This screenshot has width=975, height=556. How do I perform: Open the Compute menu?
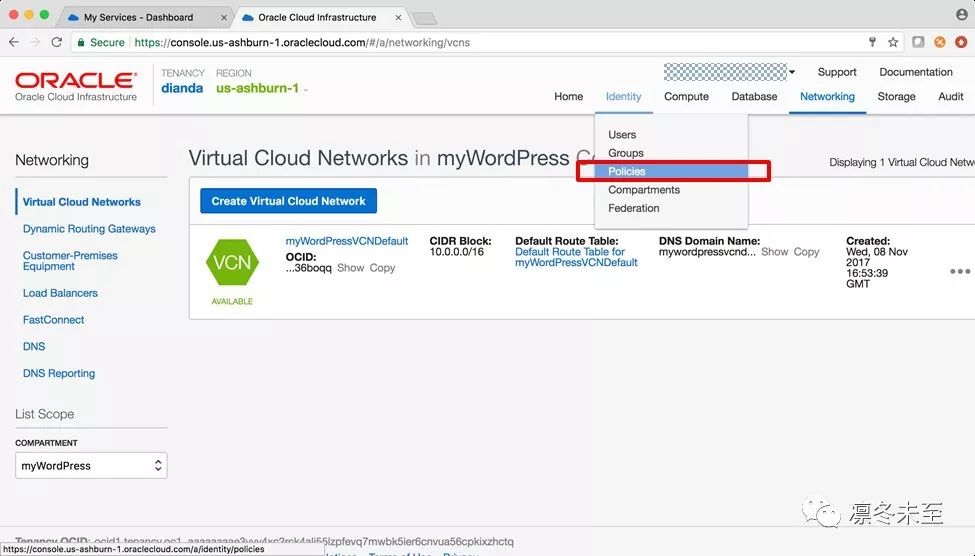686,96
